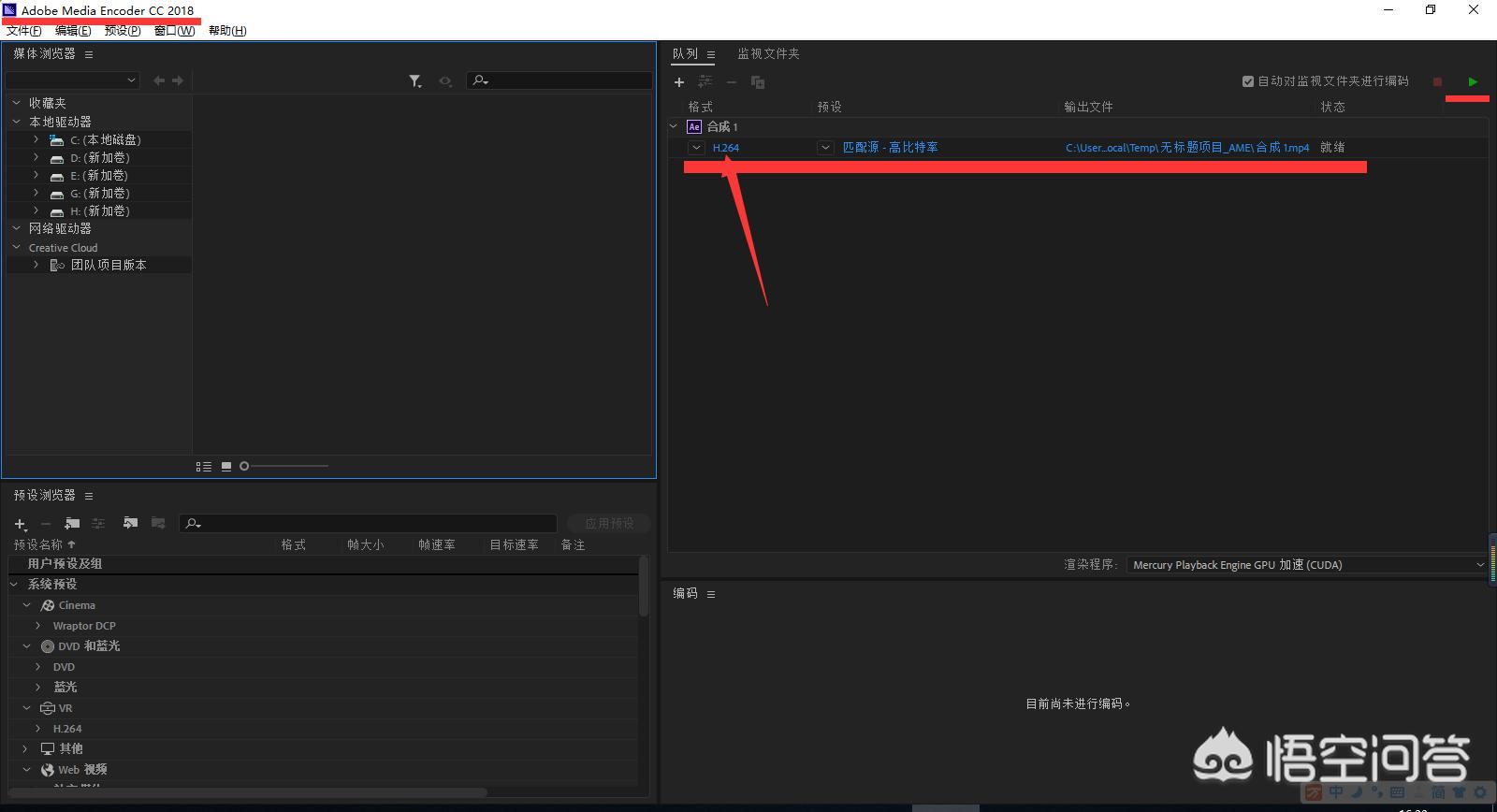Open the 编码 panel menu icon
The height and width of the screenshot is (812, 1497).
point(711,594)
